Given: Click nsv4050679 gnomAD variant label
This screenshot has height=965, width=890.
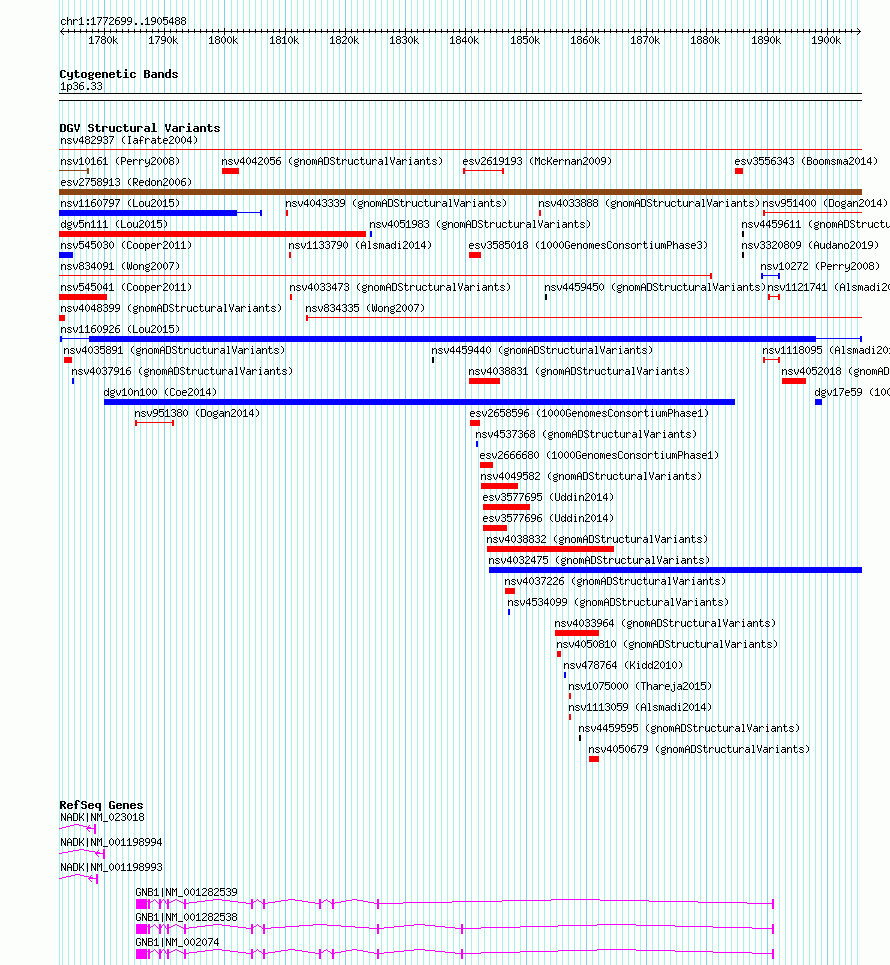Looking at the screenshot, I should coord(699,748).
